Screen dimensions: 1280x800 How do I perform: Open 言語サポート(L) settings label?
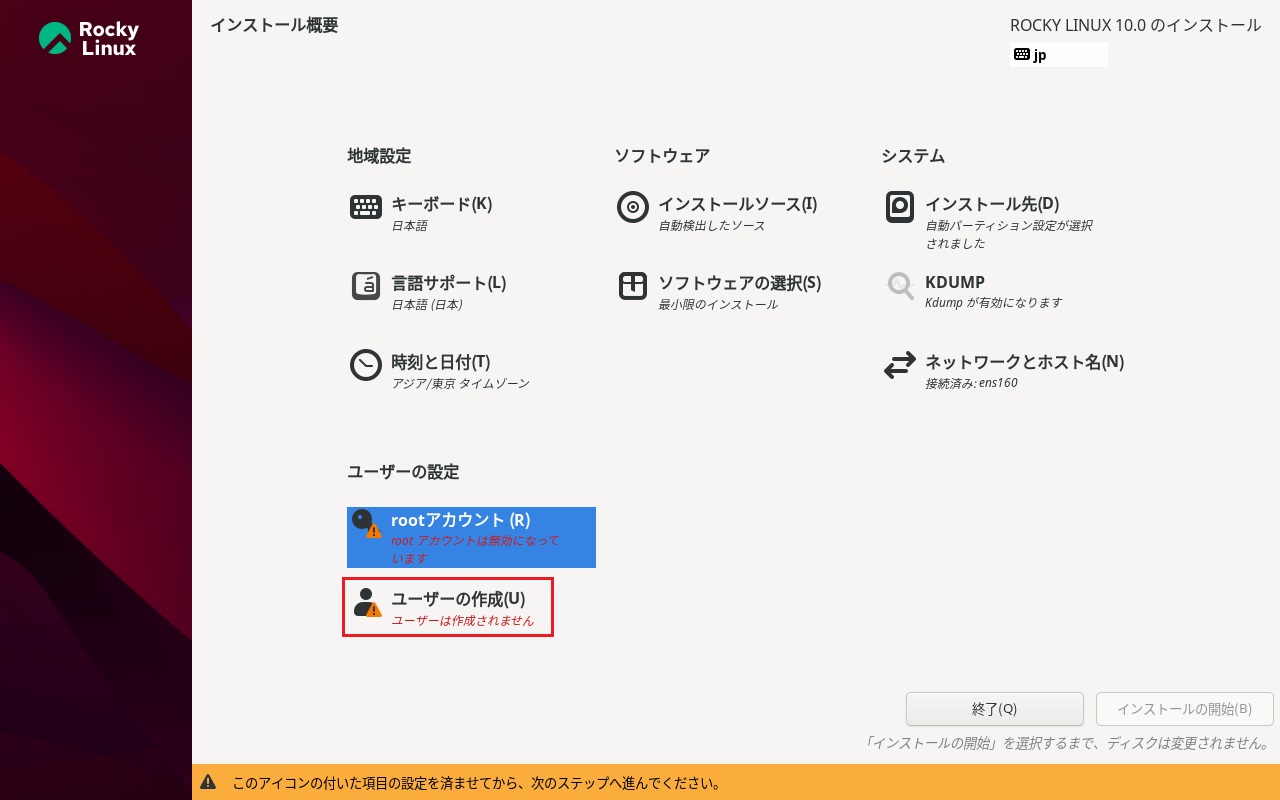point(448,283)
